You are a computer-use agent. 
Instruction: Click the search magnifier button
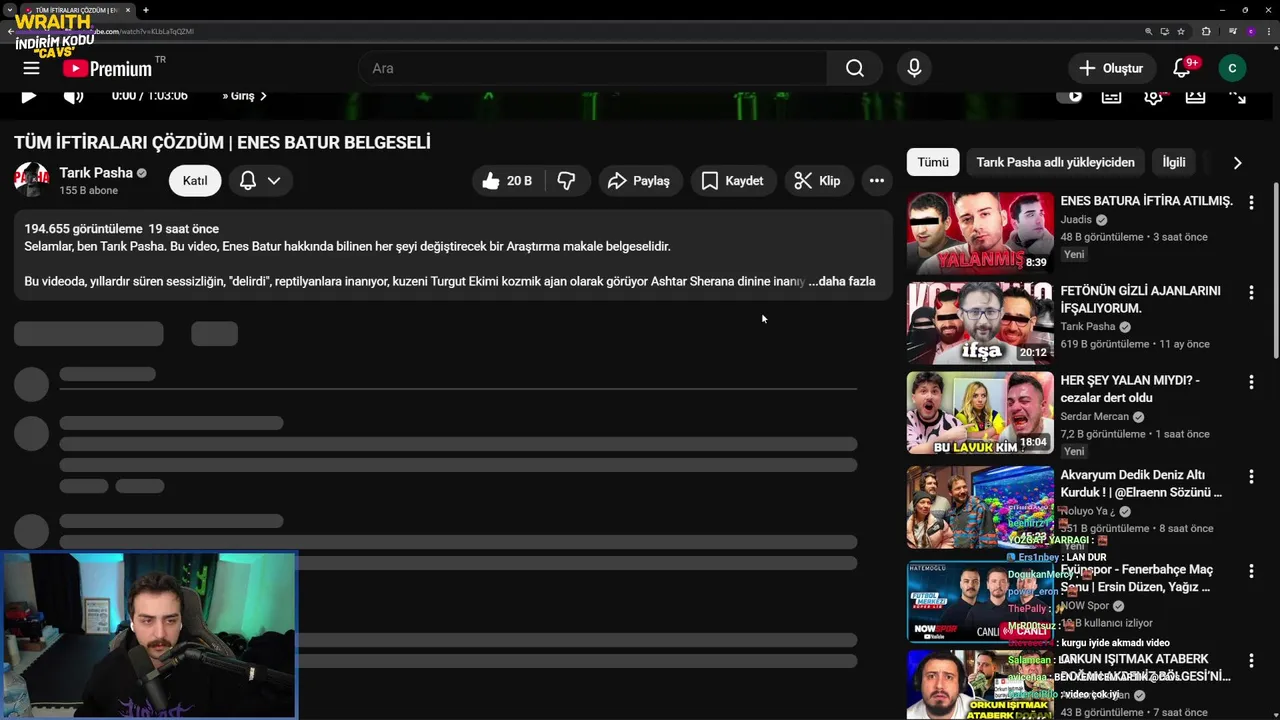point(854,68)
